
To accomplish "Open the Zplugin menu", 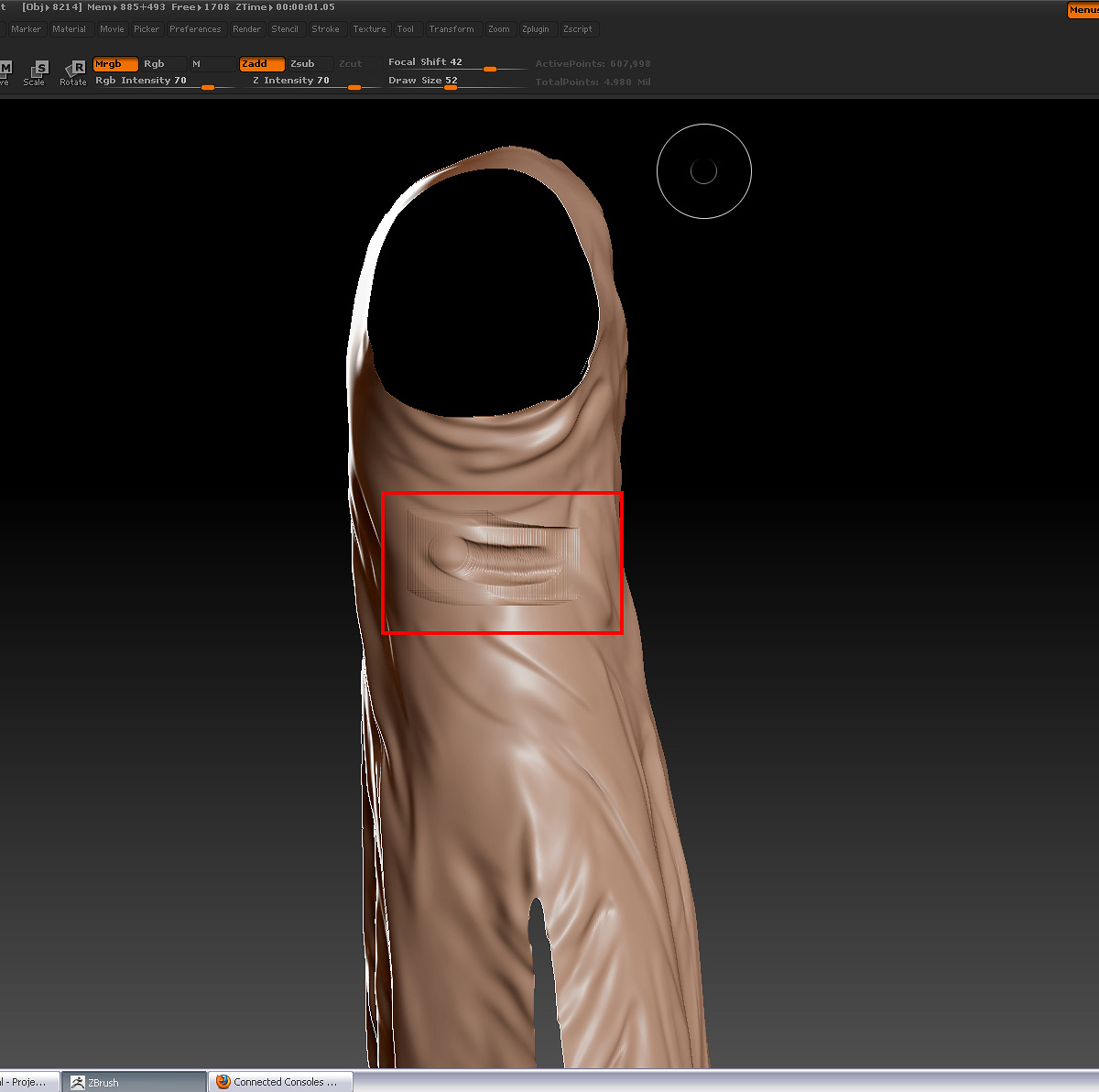I will coord(536,29).
